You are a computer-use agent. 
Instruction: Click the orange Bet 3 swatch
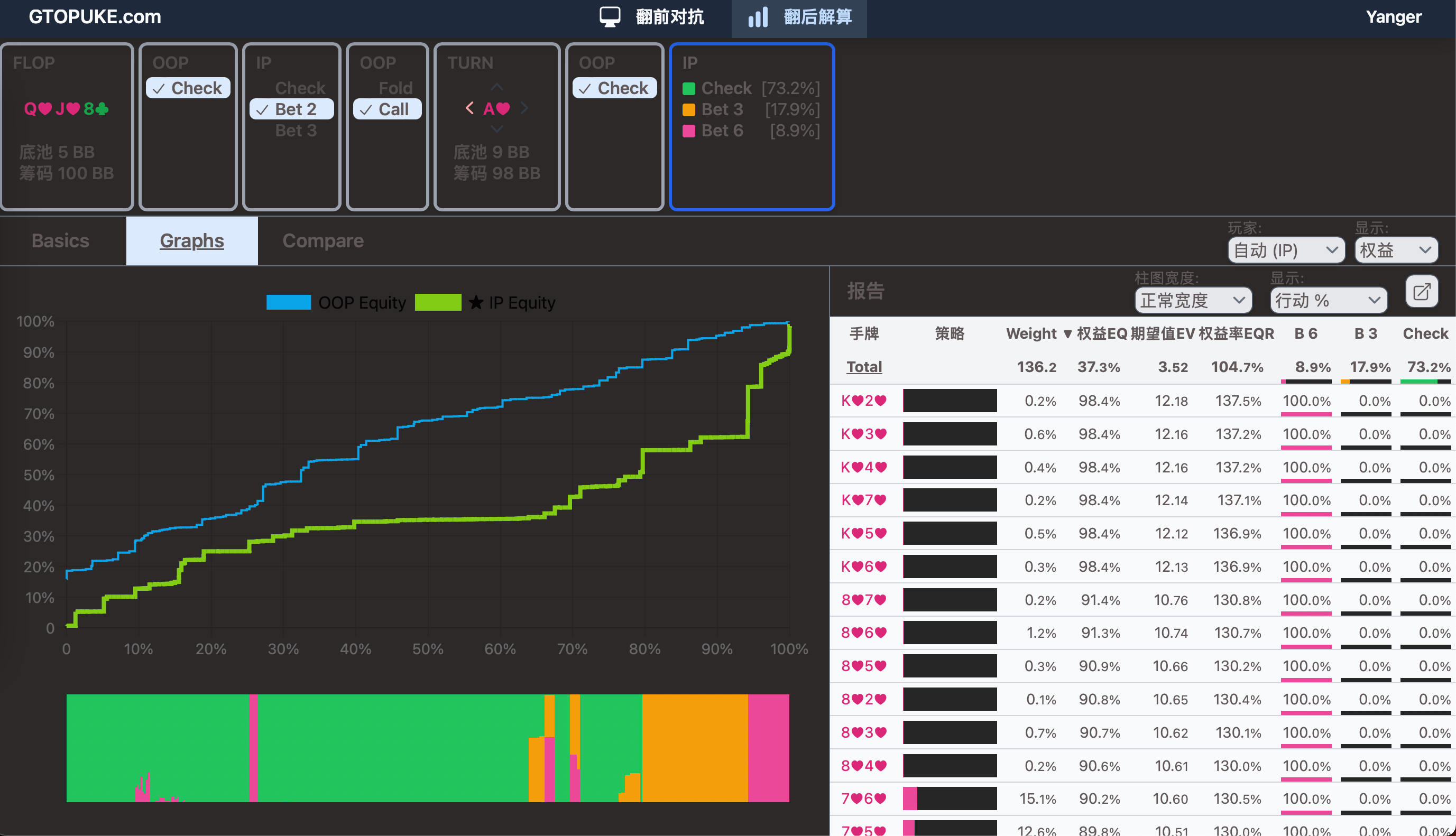point(689,110)
